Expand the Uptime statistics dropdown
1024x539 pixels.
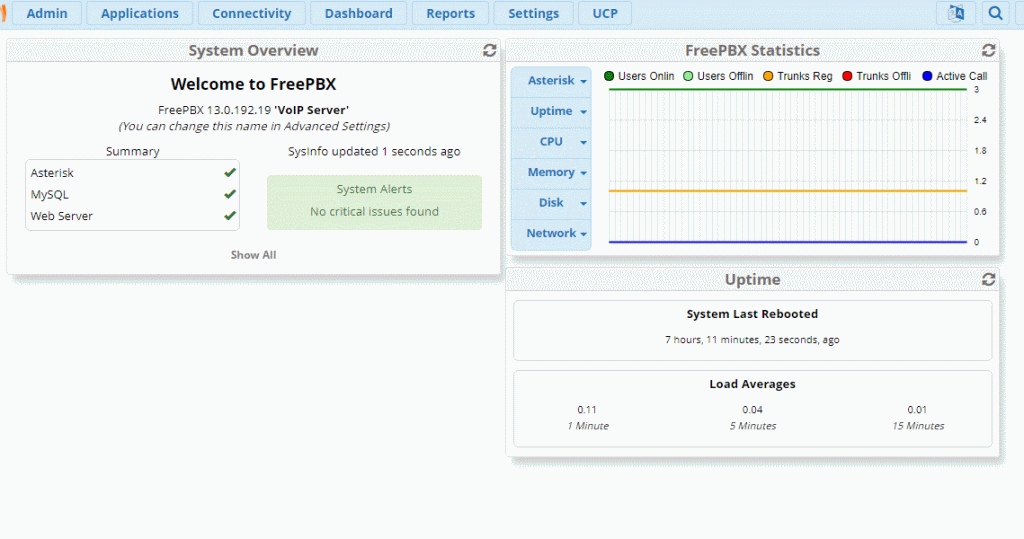click(x=552, y=111)
